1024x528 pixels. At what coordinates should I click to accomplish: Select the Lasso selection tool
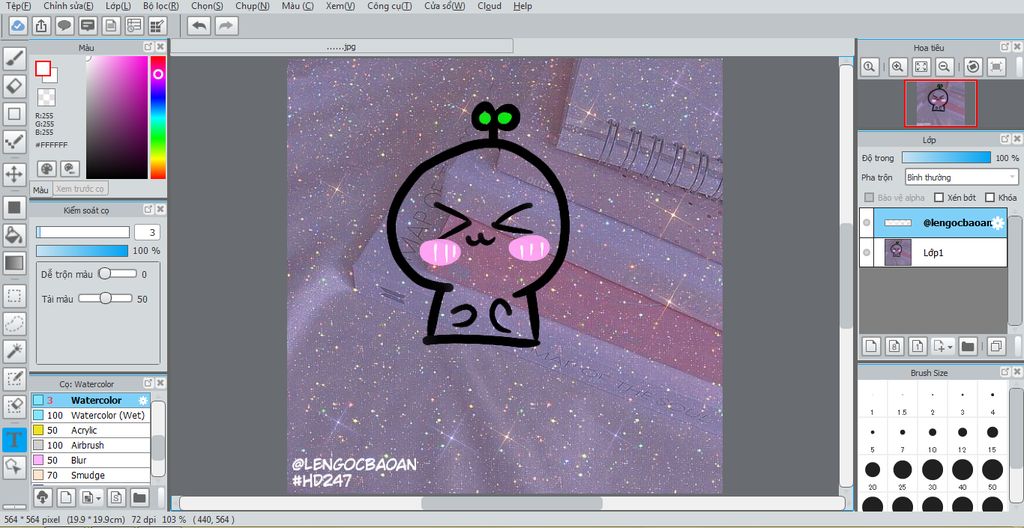pos(14,323)
